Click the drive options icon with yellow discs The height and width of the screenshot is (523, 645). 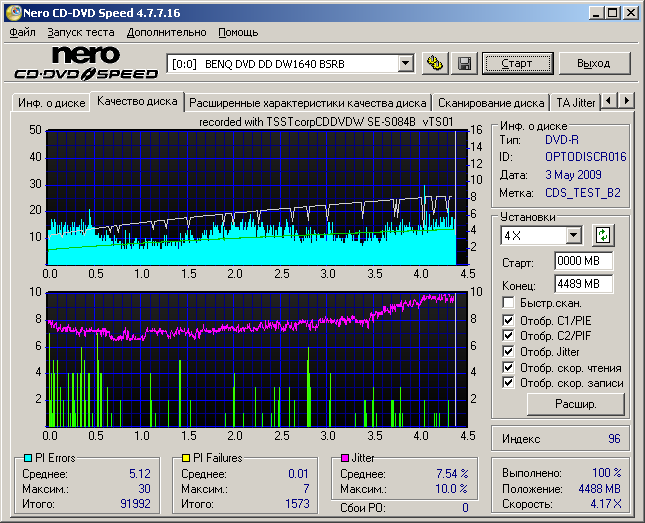click(435, 64)
